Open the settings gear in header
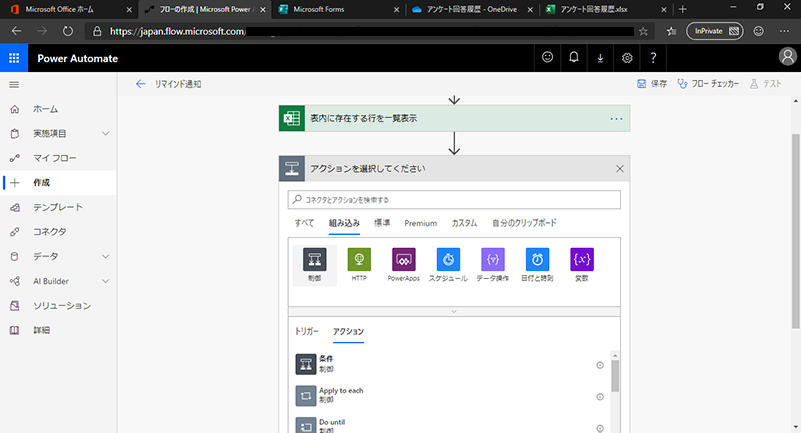 click(x=627, y=58)
